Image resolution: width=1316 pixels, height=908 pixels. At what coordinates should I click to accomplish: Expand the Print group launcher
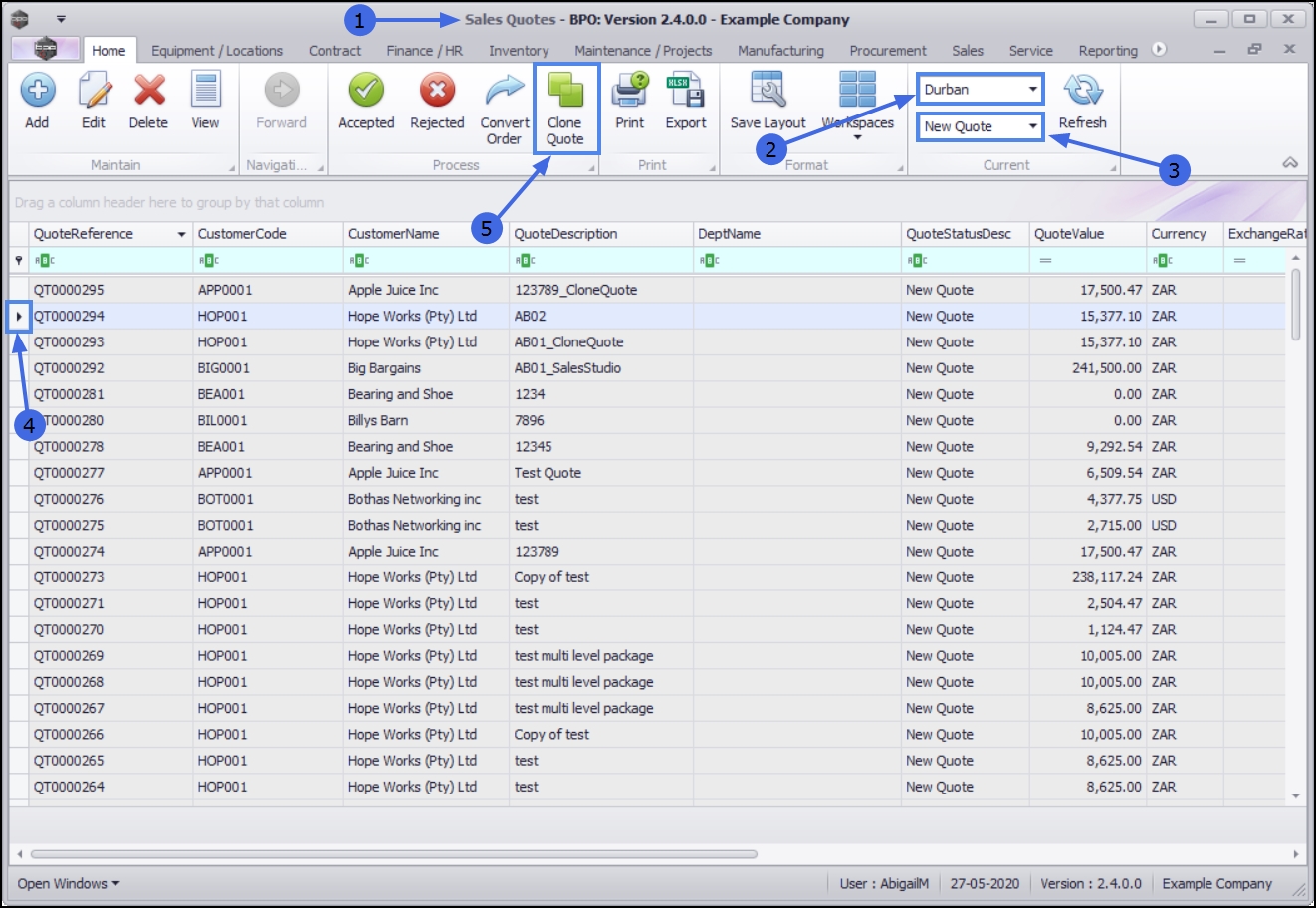pos(713,168)
